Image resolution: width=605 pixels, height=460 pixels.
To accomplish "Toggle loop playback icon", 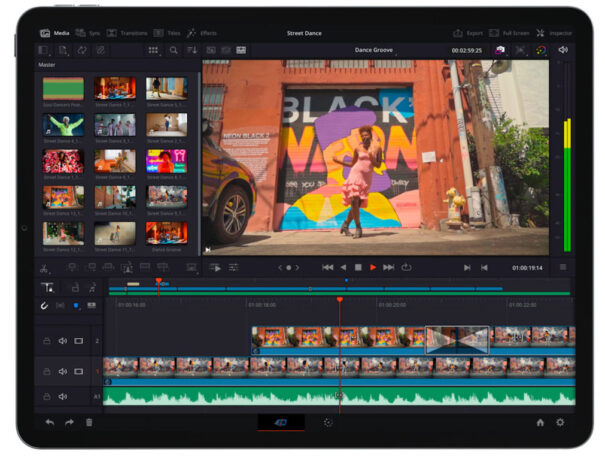I will pyautogui.click(x=406, y=267).
